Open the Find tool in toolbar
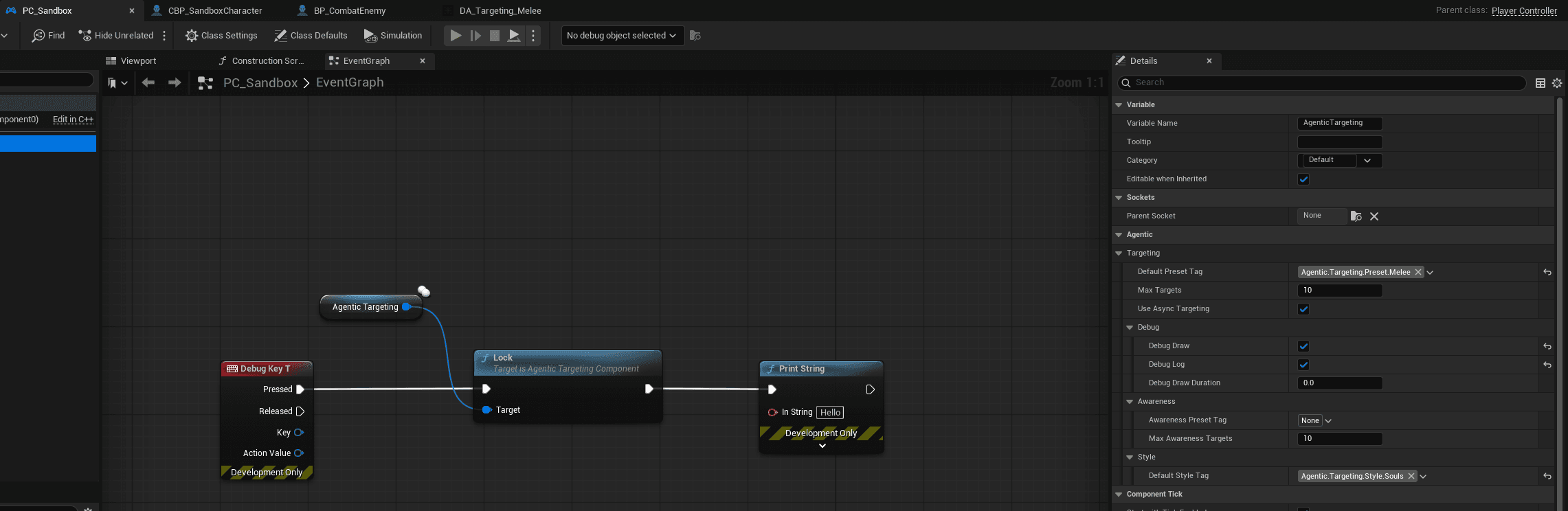The image size is (1568, 511). (x=48, y=36)
